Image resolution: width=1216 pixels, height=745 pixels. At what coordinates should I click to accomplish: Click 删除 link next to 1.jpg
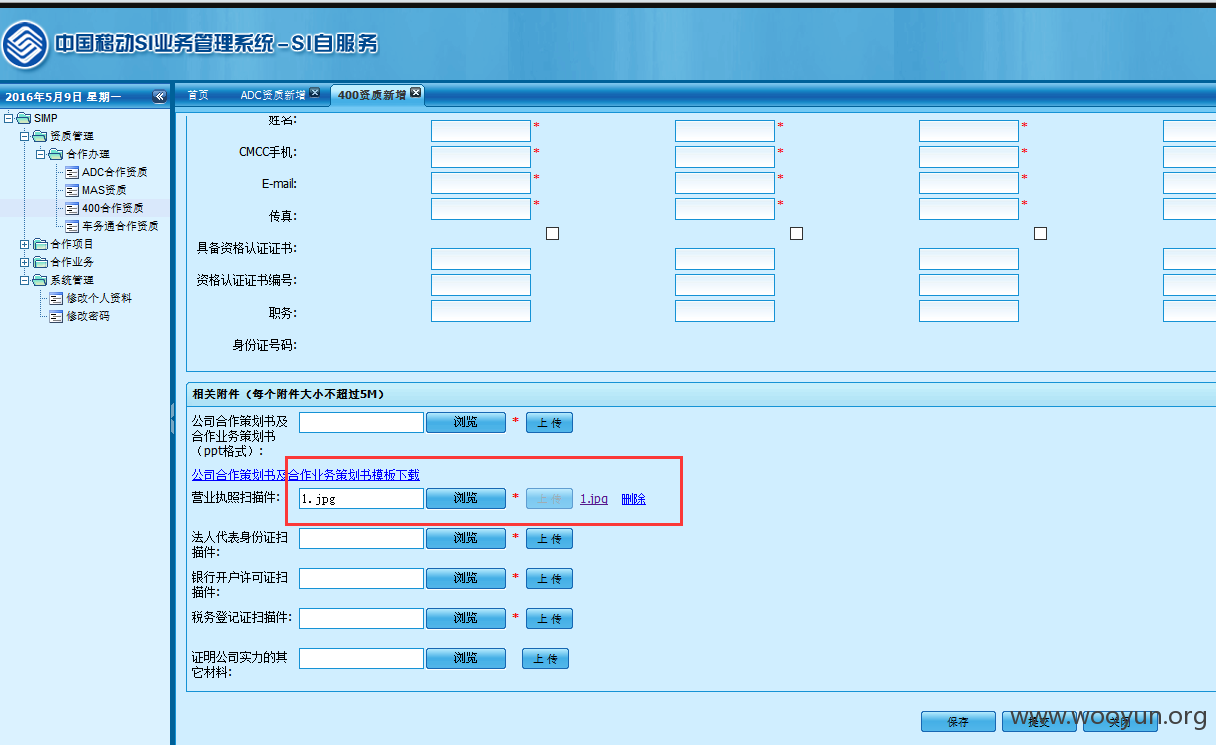click(633, 498)
